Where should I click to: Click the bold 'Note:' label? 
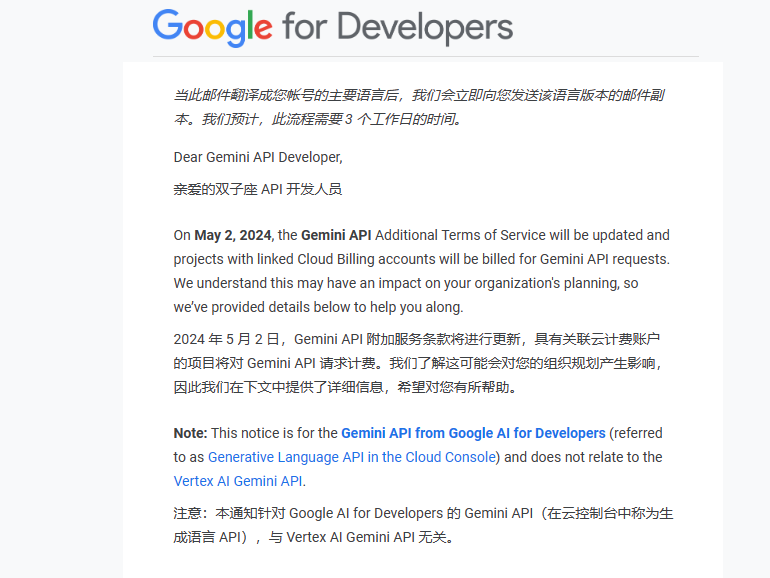coord(191,433)
